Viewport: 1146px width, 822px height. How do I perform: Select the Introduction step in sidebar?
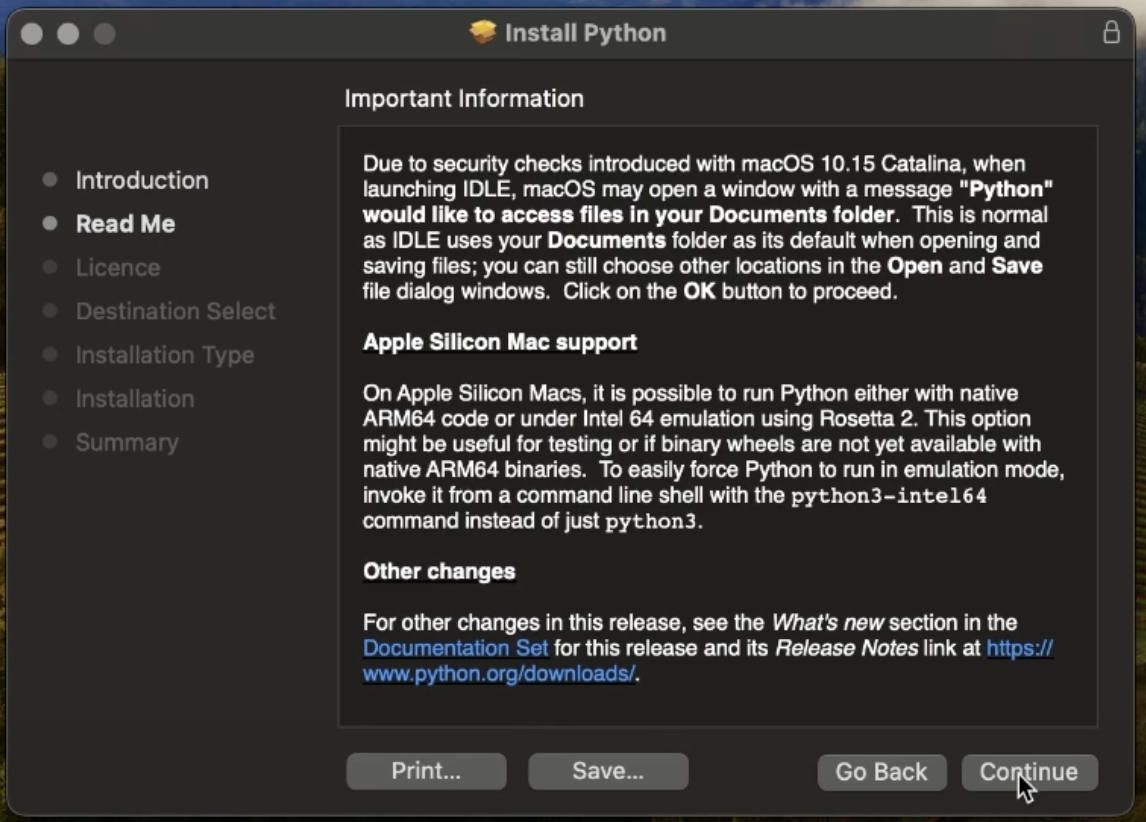click(x=142, y=180)
